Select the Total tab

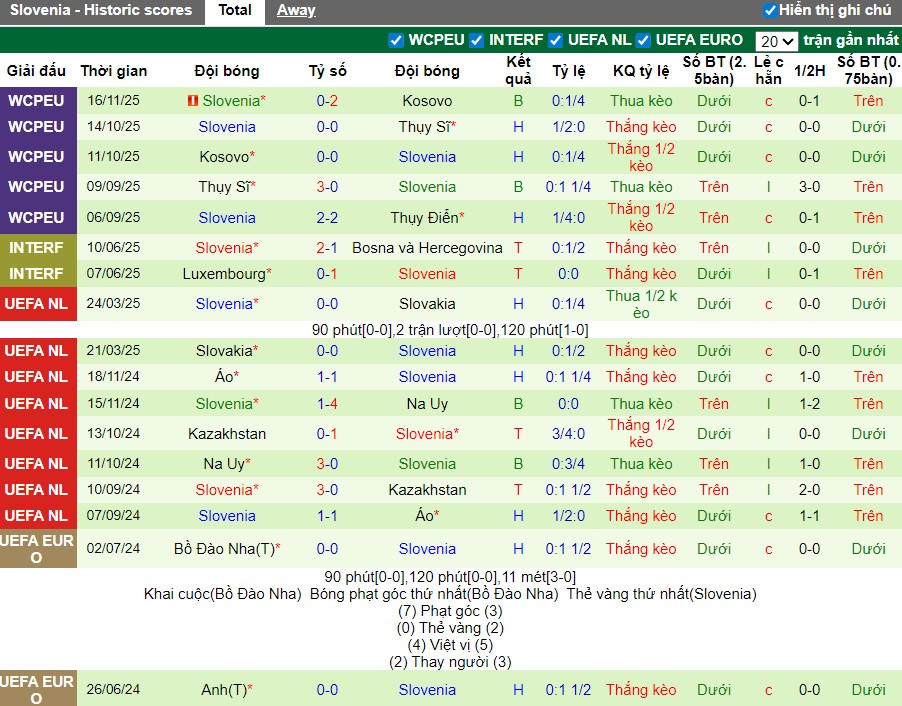pyautogui.click(x=235, y=12)
